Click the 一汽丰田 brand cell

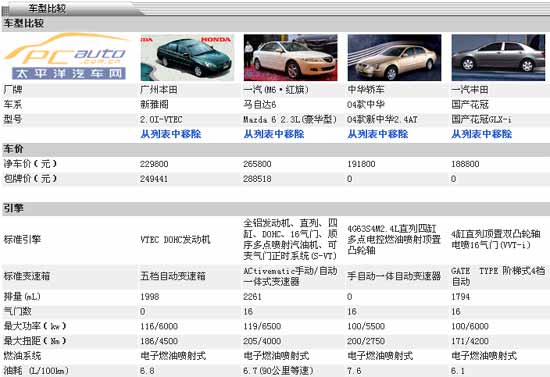point(470,90)
